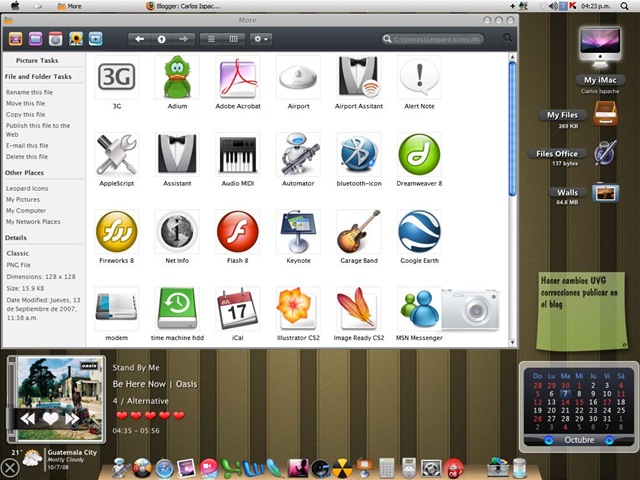Click the file list scrollbar thumb
Viewport: 640px width, 480px height.
512,129
